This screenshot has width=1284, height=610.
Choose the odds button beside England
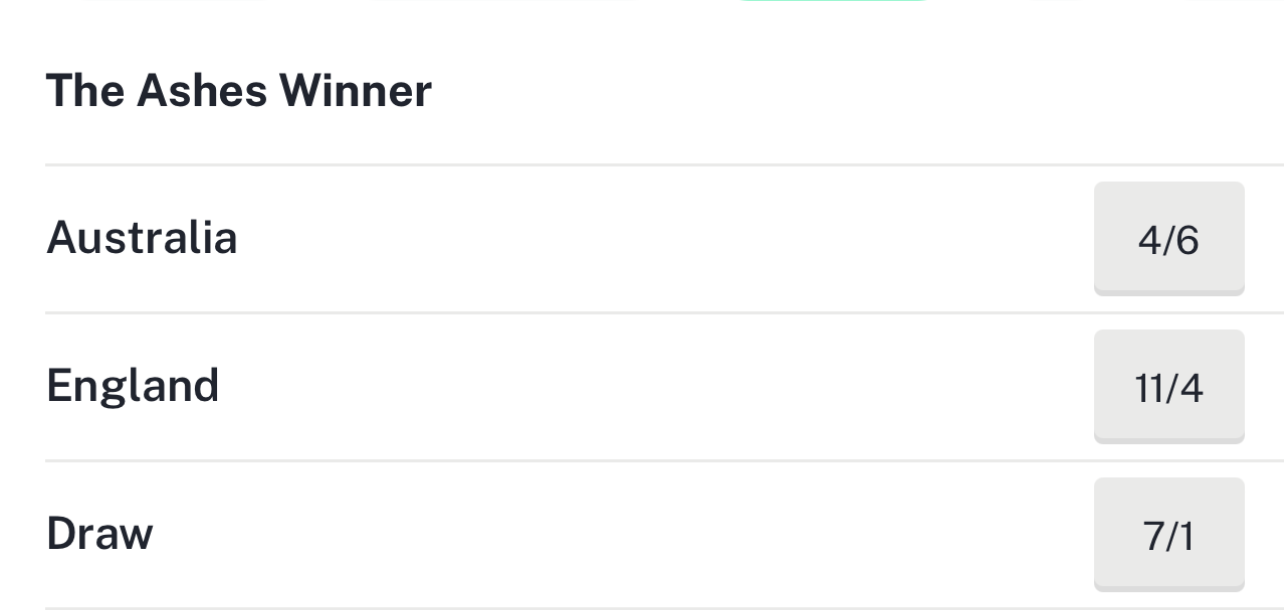(x=1168, y=387)
